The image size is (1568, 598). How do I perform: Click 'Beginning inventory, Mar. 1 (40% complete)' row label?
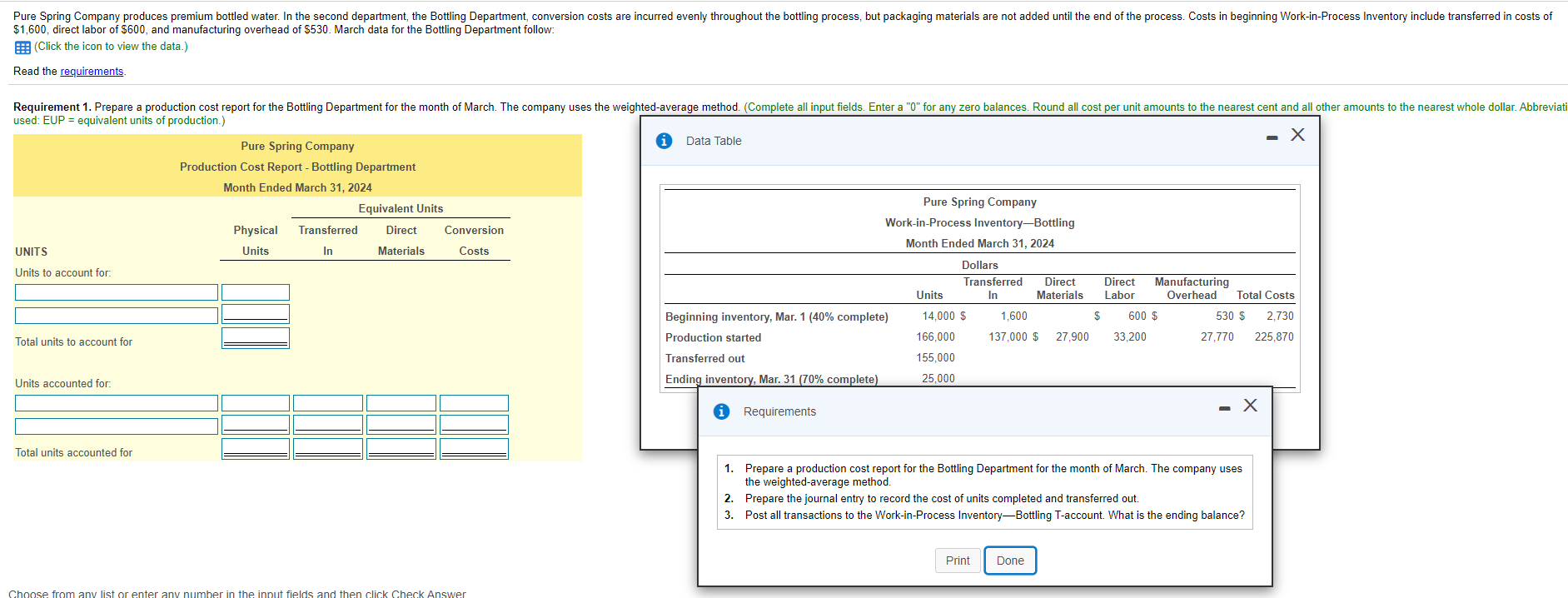(776, 316)
